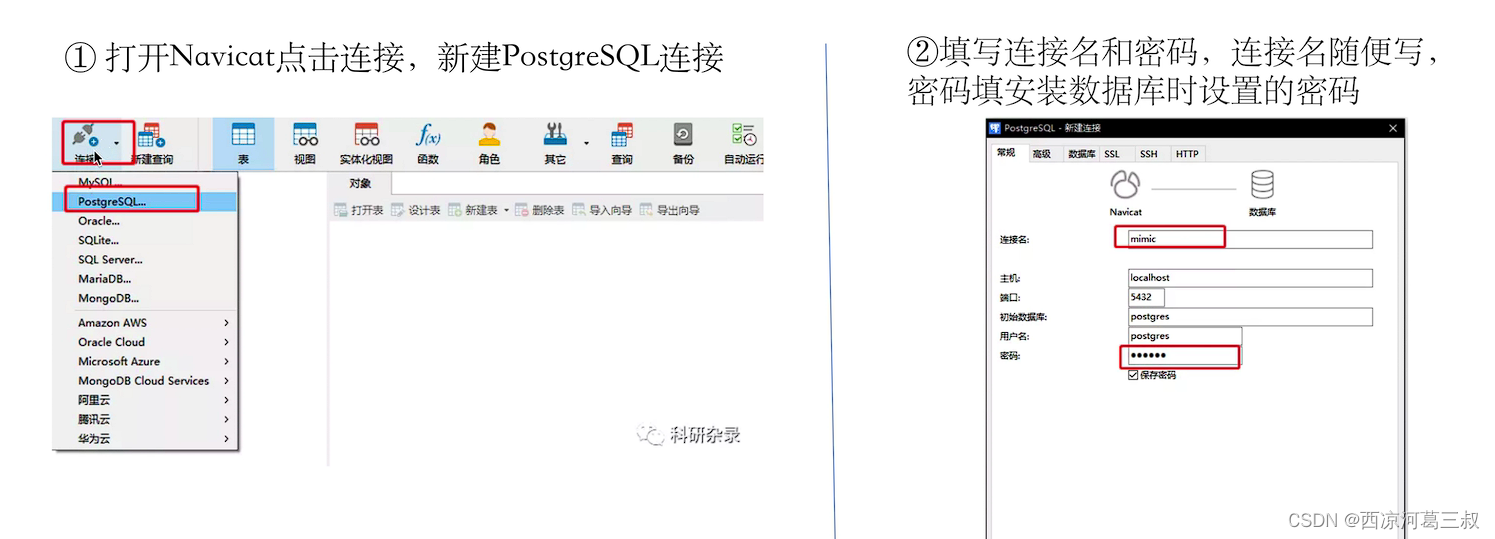Expand the Amazon AWS submenu
This screenshot has width=1495, height=539.
[227, 323]
